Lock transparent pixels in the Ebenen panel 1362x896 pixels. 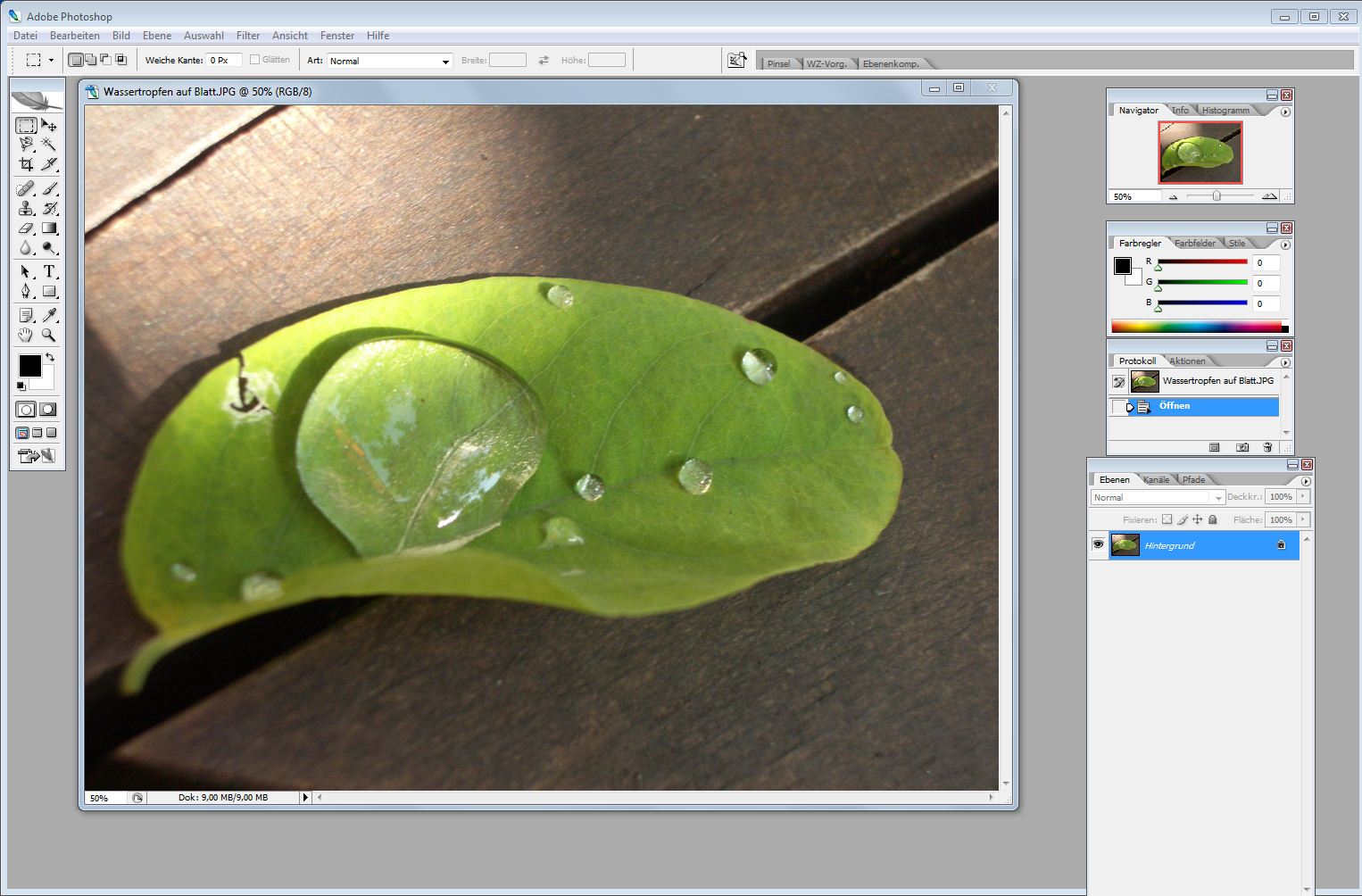pyautogui.click(x=1167, y=519)
